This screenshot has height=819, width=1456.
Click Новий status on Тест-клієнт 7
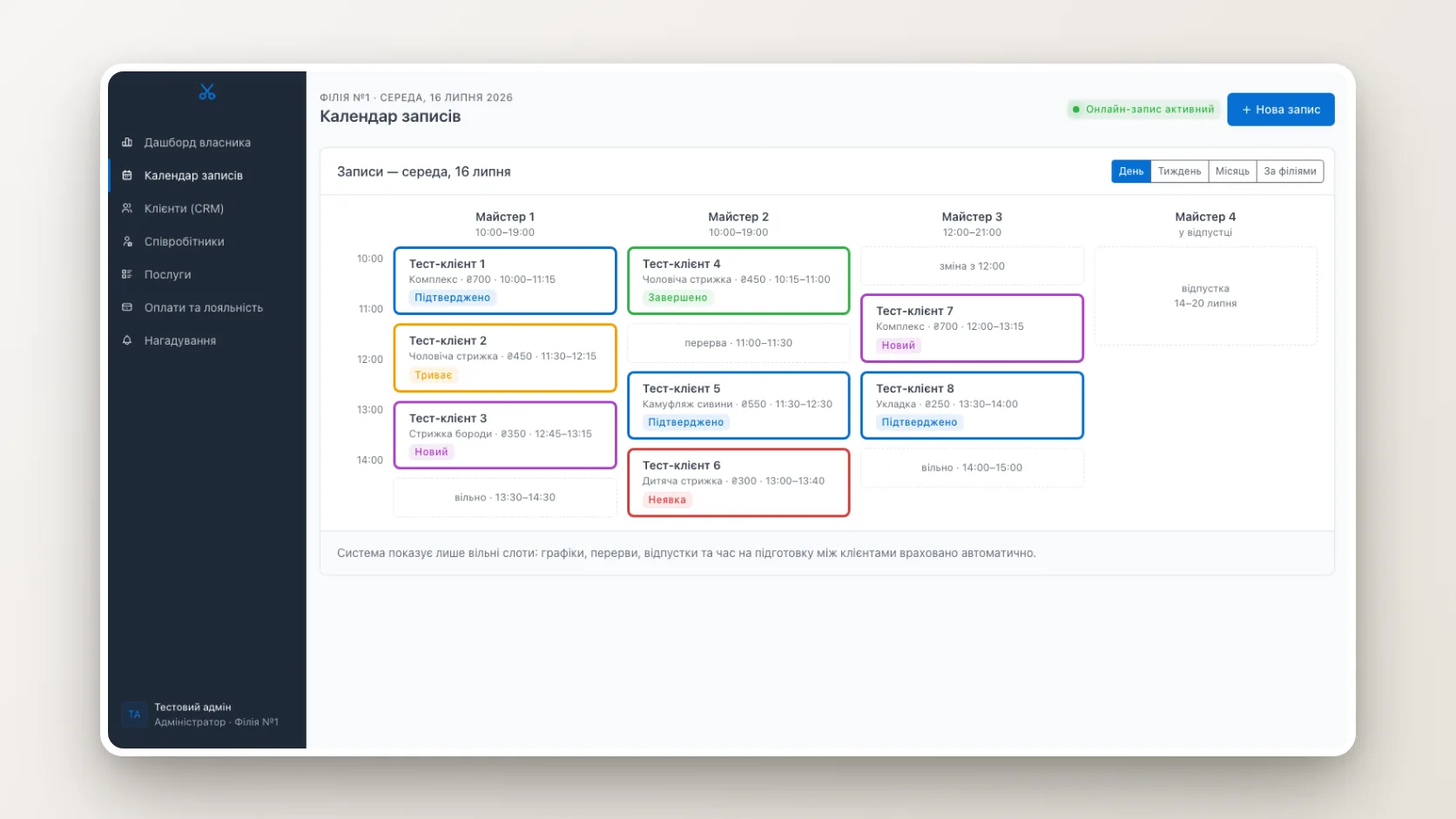(898, 346)
